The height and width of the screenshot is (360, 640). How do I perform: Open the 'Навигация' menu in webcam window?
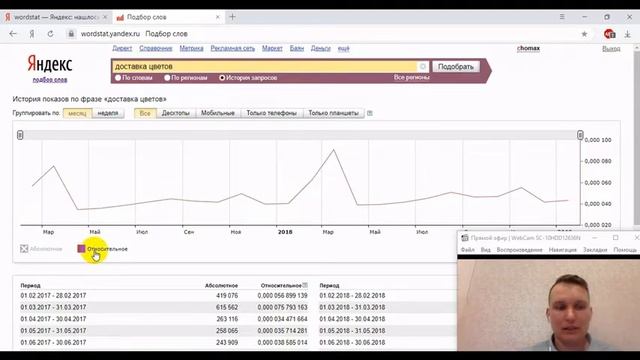click(x=562, y=249)
